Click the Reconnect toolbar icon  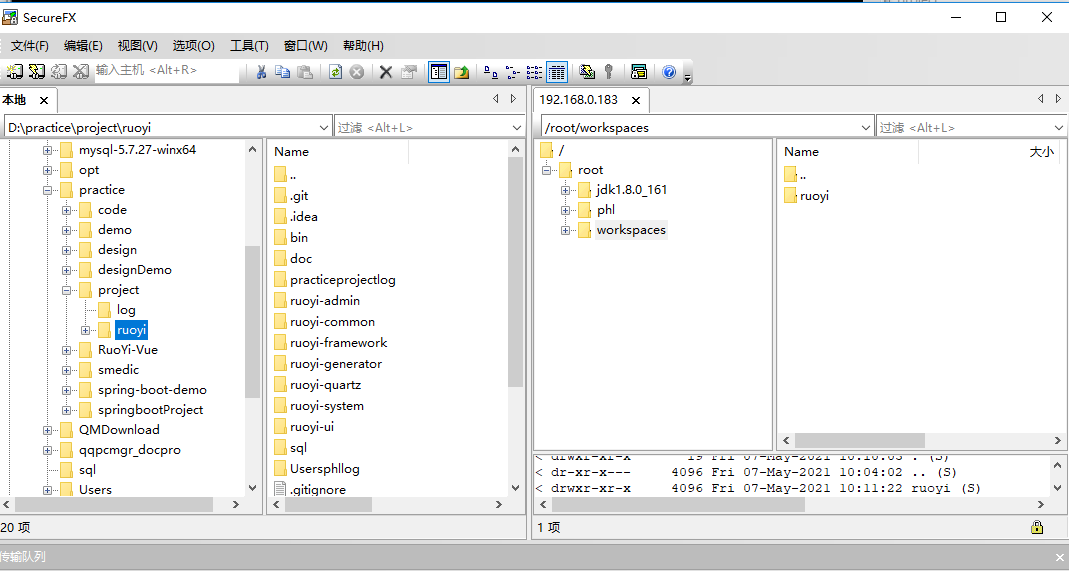point(59,72)
